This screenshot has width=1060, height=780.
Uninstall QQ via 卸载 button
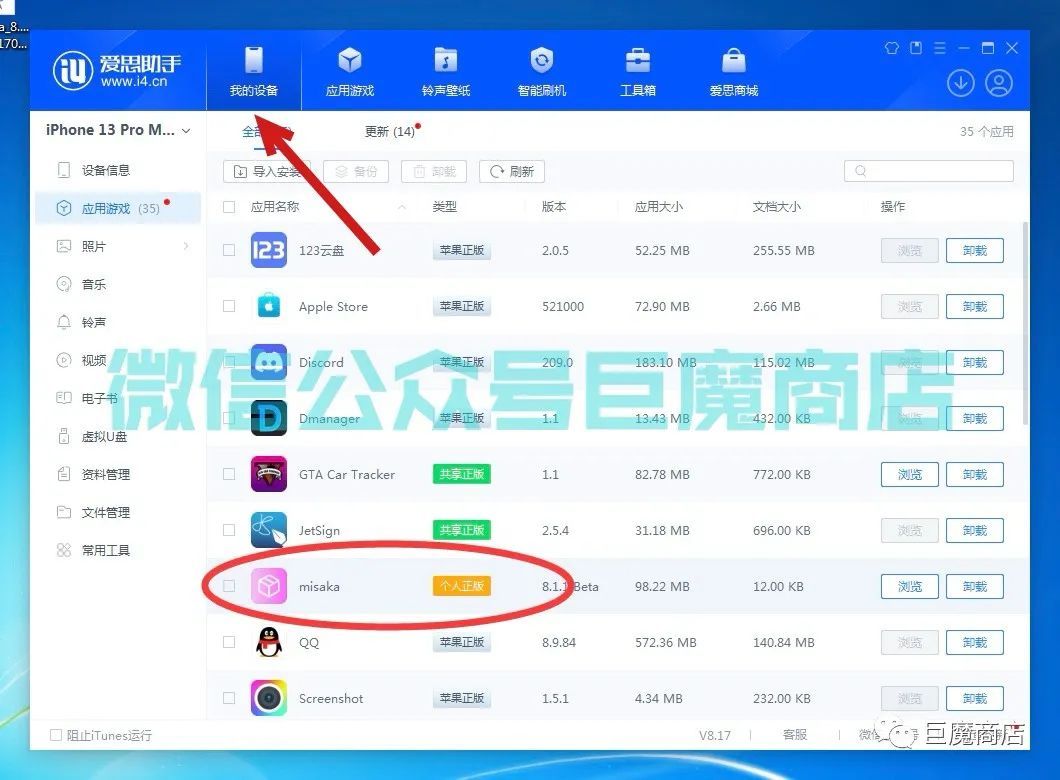tap(974, 642)
